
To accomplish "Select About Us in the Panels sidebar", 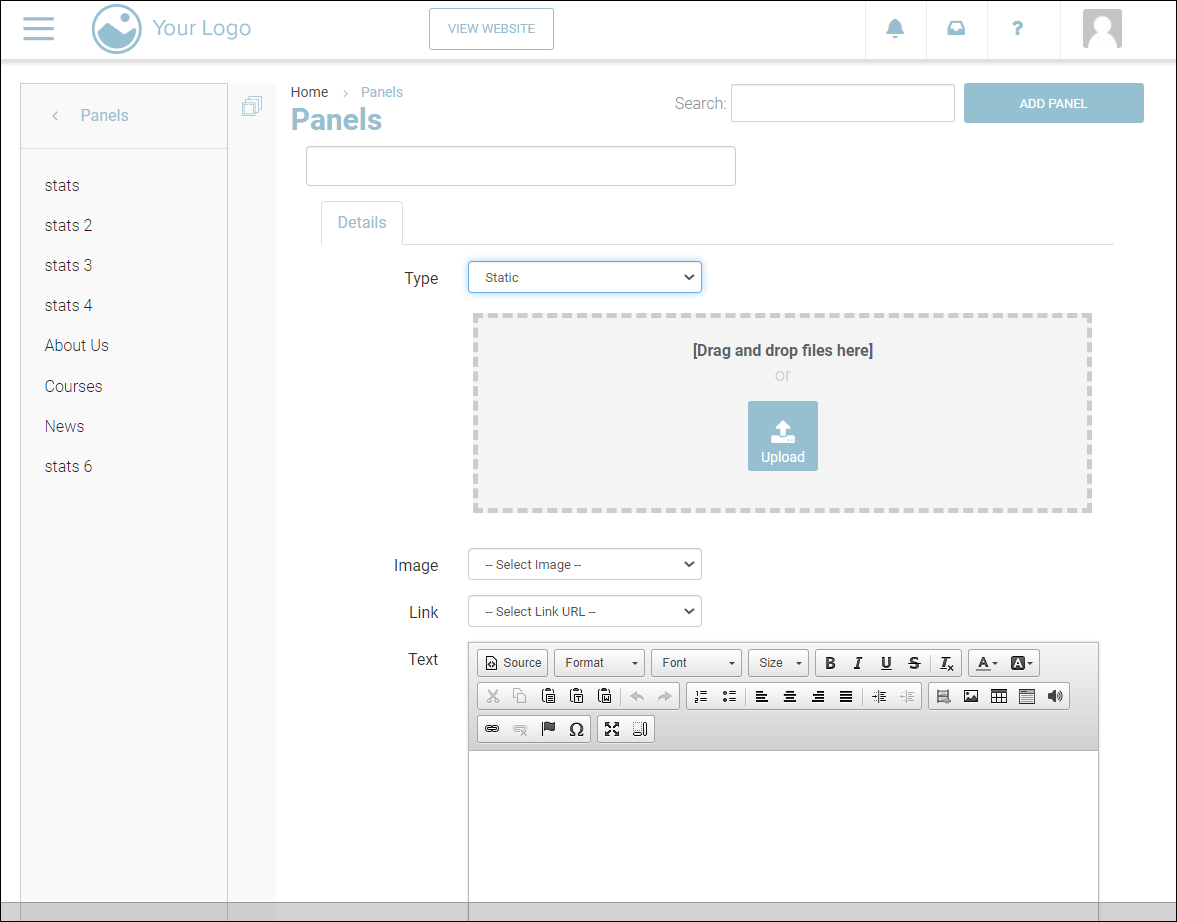I will (x=77, y=346).
